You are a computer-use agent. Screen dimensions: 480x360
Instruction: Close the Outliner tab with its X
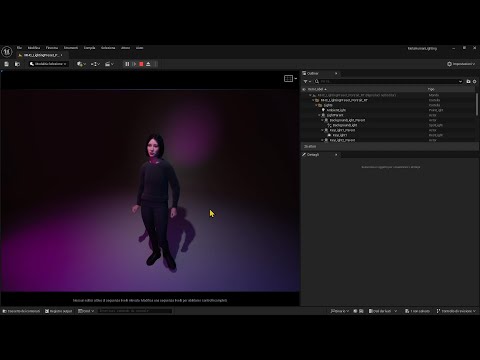[x=336, y=73]
